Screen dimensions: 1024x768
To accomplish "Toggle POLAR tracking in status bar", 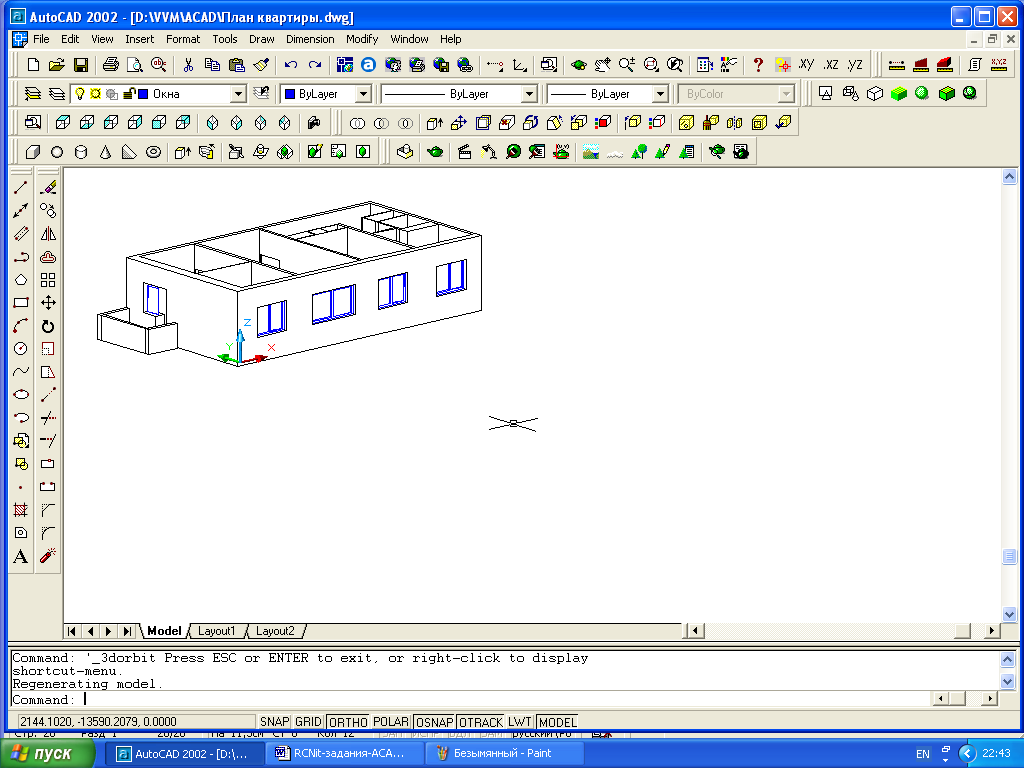I will (x=391, y=722).
